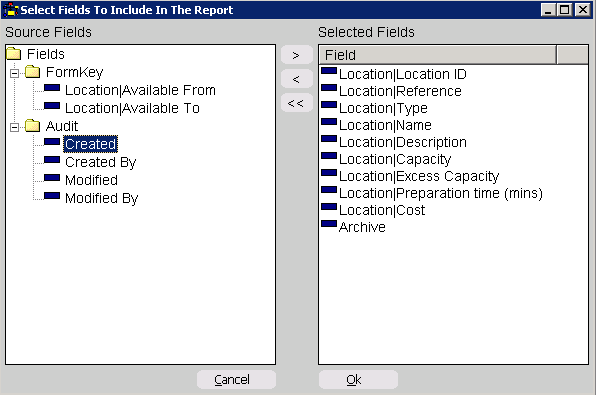This screenshot has height=395, width=596.
Task: Remove all fields with << button
Action: [x=296, y=103]
